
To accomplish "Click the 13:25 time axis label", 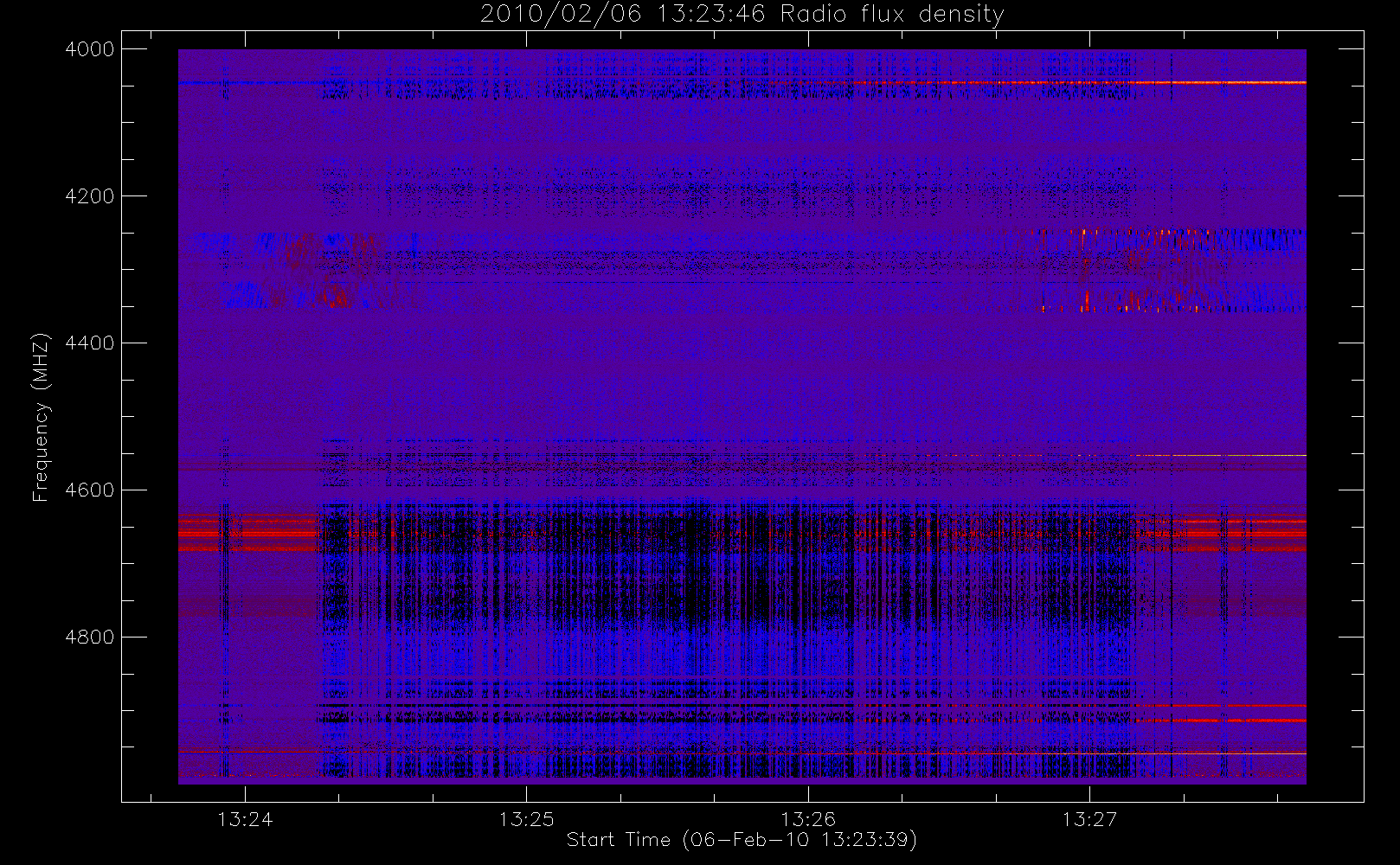I will (x=526, y=819).
